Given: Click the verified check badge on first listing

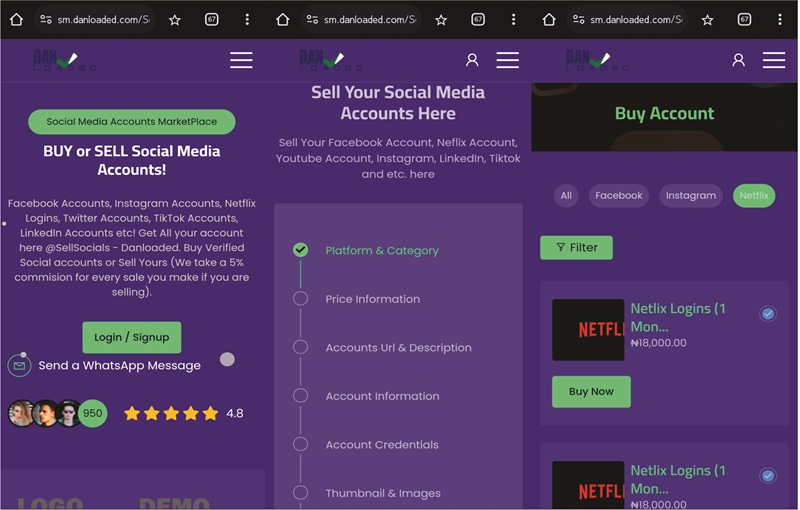Looking at the screenshot, I should coord(768,313).
